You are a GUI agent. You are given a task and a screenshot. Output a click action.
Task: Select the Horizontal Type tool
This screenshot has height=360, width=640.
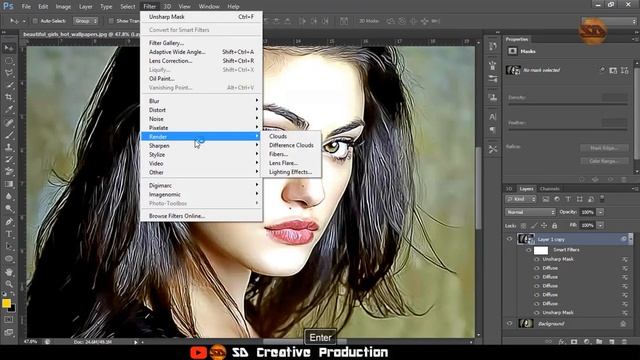pos(9,234)
